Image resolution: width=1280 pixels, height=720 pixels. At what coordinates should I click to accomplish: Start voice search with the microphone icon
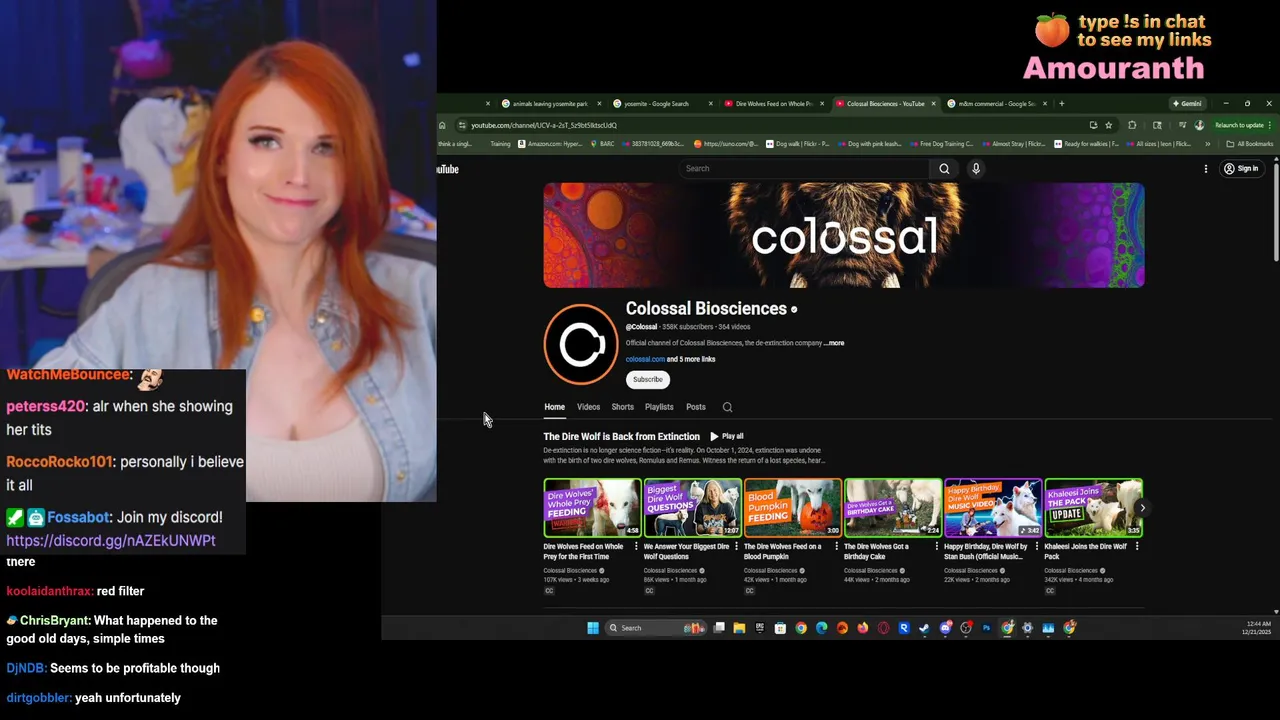[976, 169]
